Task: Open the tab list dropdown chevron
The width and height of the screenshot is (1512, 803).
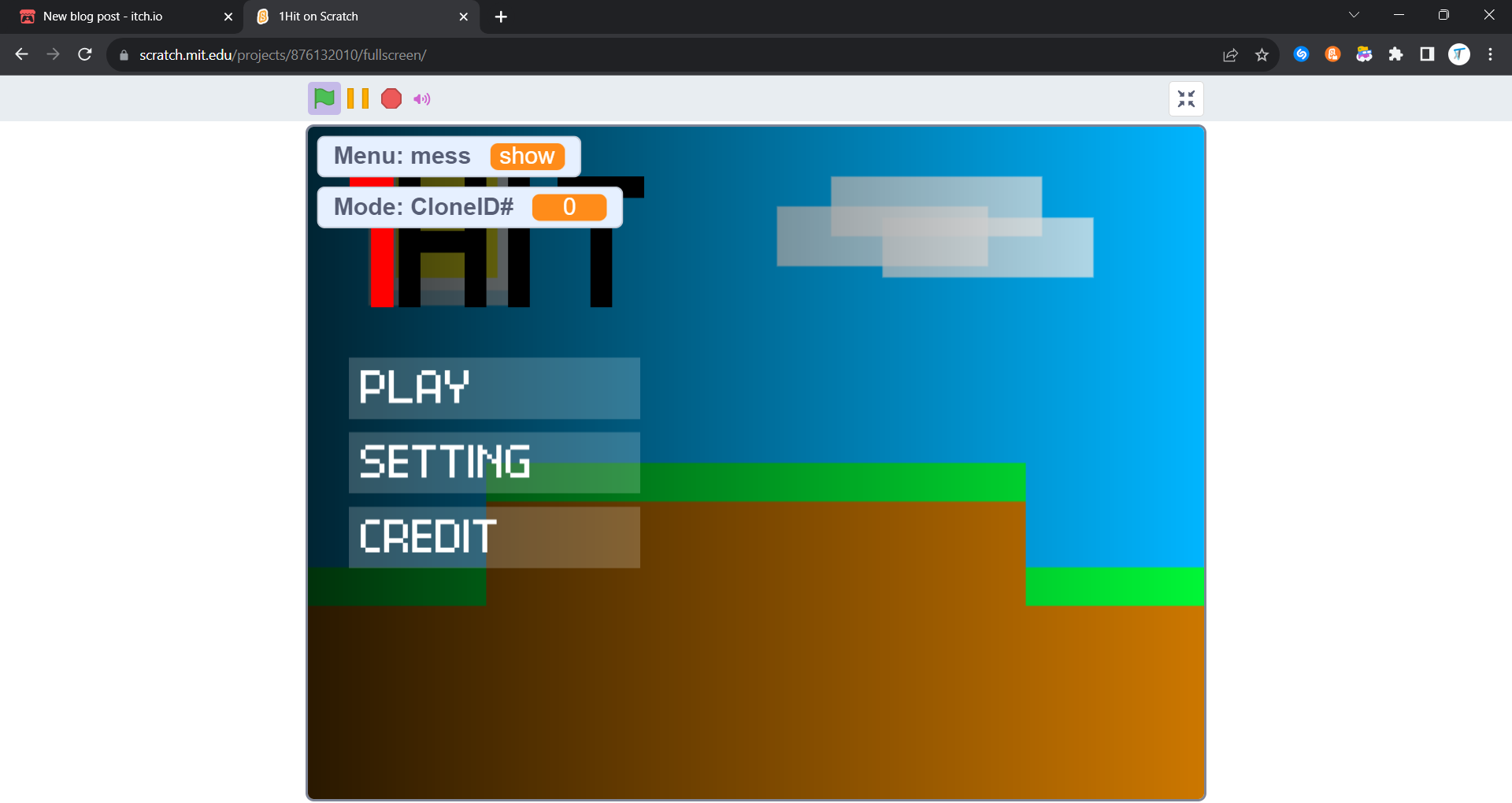Action: click(1354, 14)
